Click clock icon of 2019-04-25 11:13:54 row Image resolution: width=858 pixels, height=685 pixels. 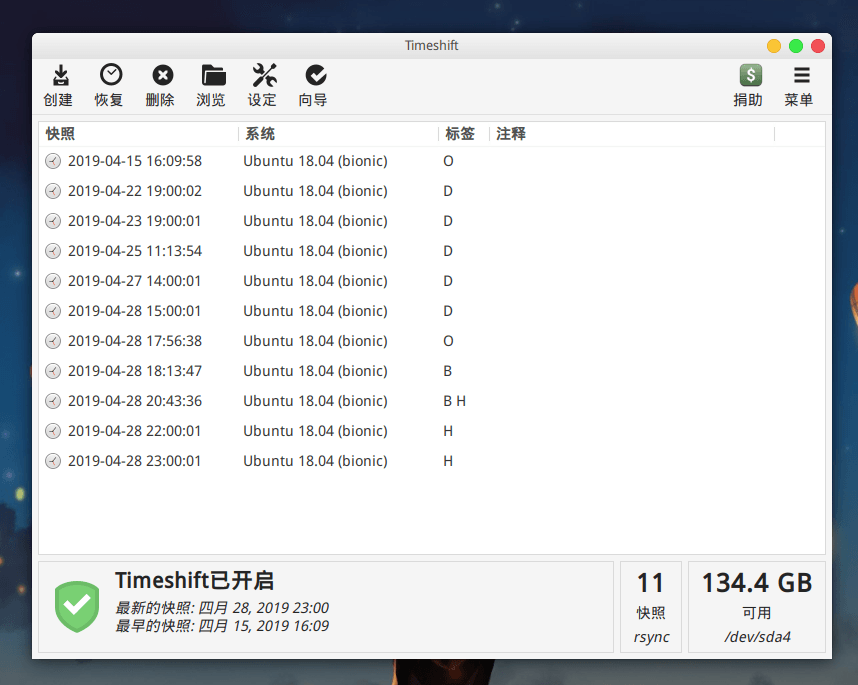pyautogui.click(x=53, y=251)
